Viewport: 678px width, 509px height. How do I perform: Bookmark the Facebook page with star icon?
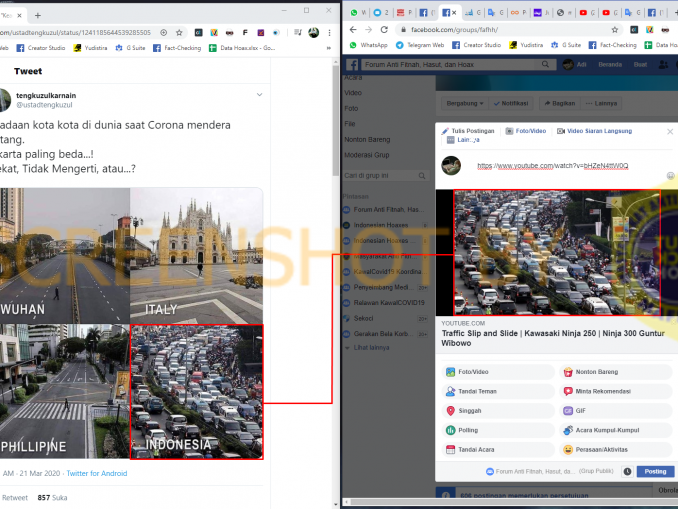pyautogui.click(x=614, y=30)
